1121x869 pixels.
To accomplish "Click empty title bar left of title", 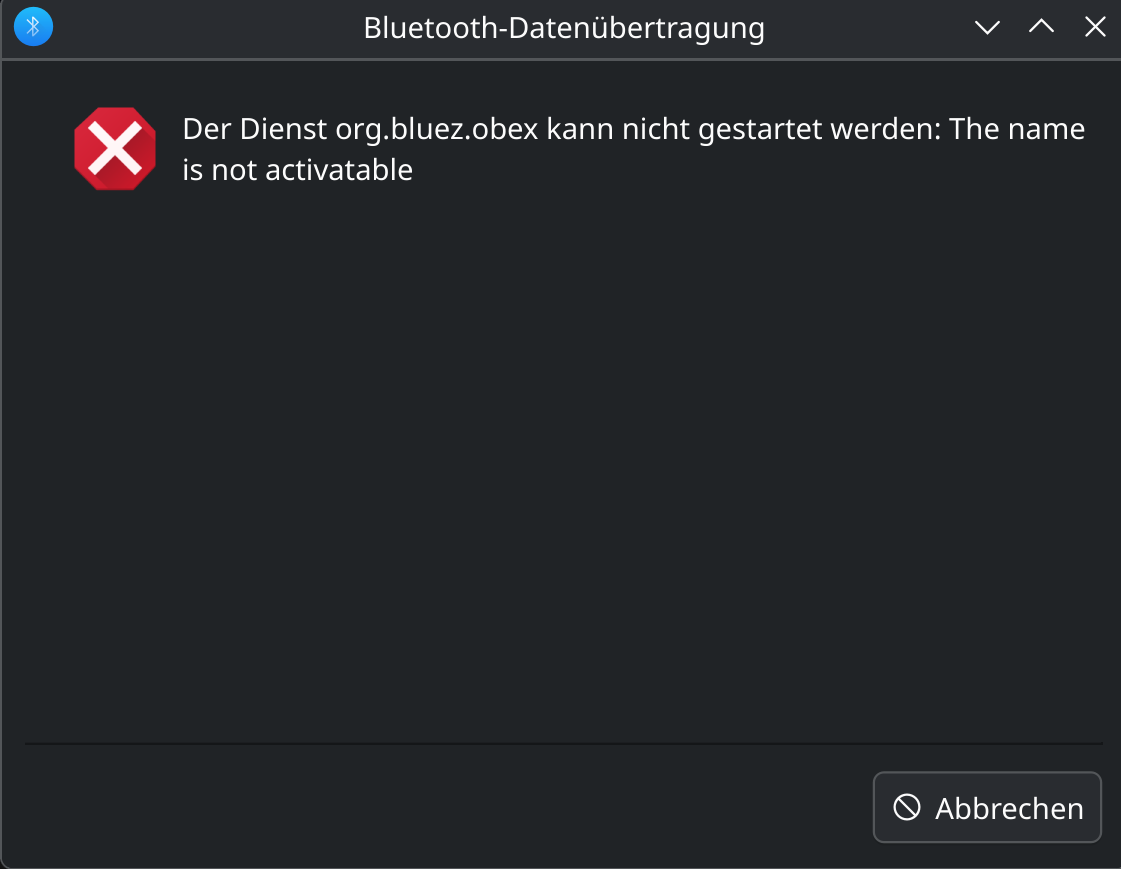I will [x=200, y=28].
